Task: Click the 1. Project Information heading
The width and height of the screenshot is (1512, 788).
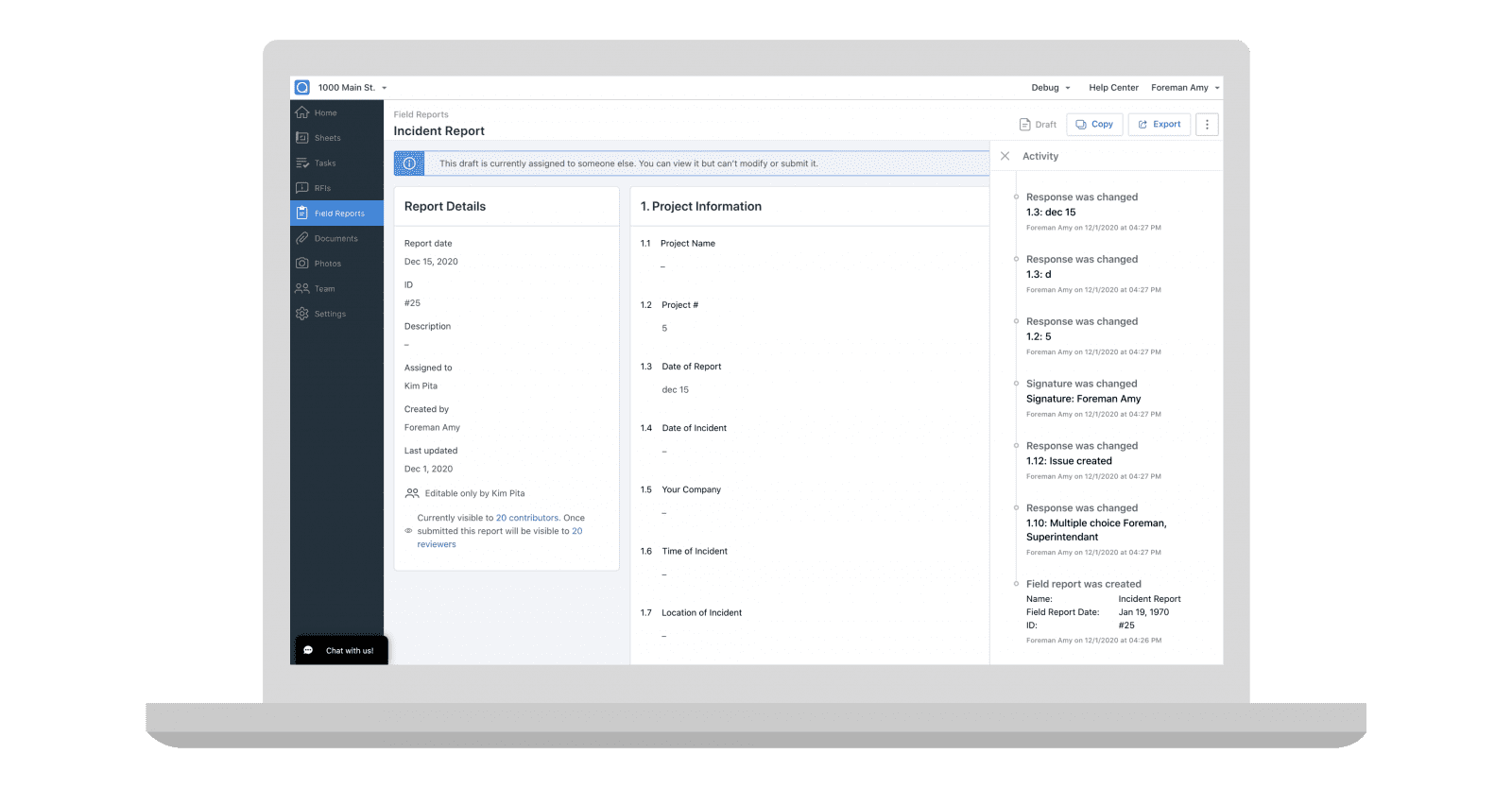Action: (701, 207)
